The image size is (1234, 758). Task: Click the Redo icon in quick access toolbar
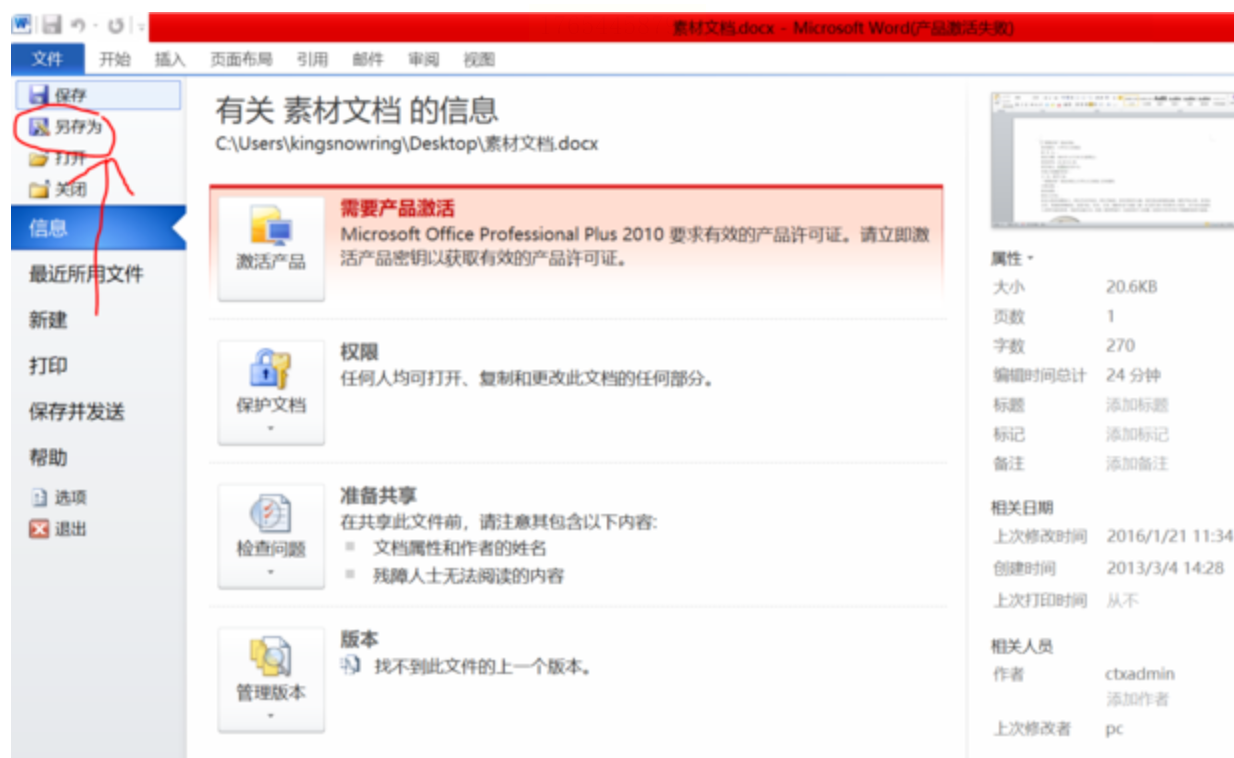click(x=115, y=24)
